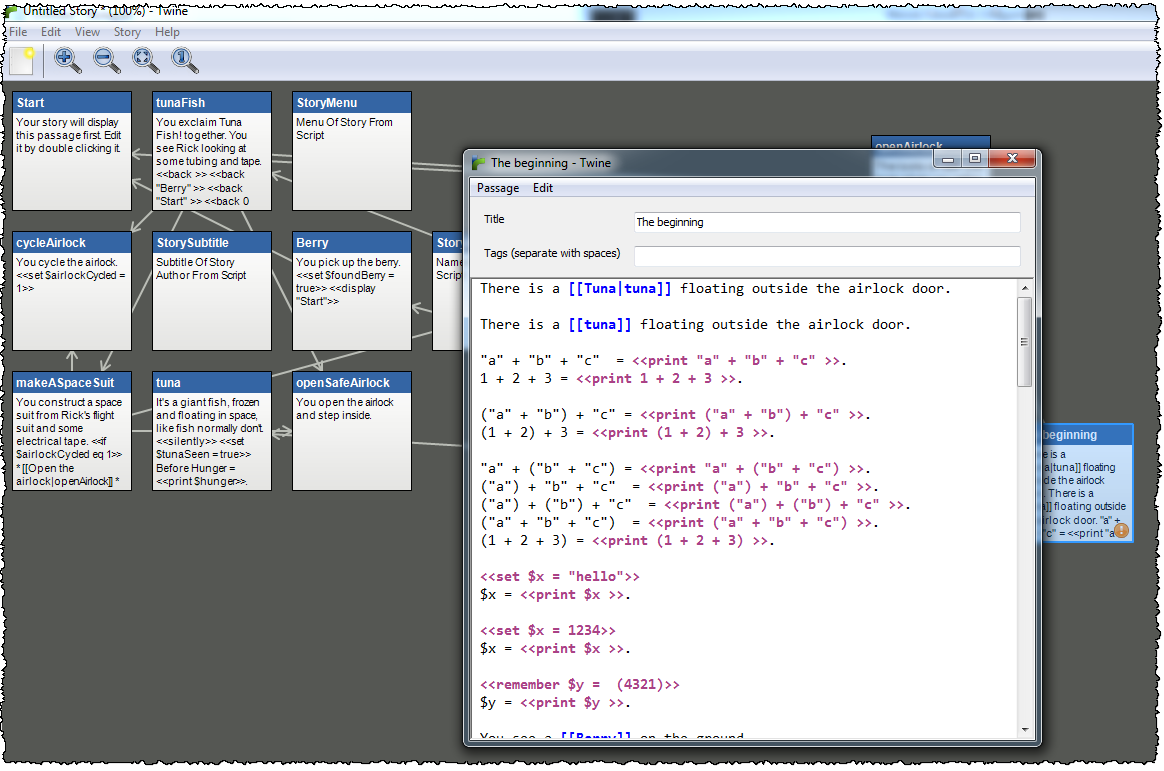Open the Story menu in the main window
1164x771 pixels.
(127, 32)
